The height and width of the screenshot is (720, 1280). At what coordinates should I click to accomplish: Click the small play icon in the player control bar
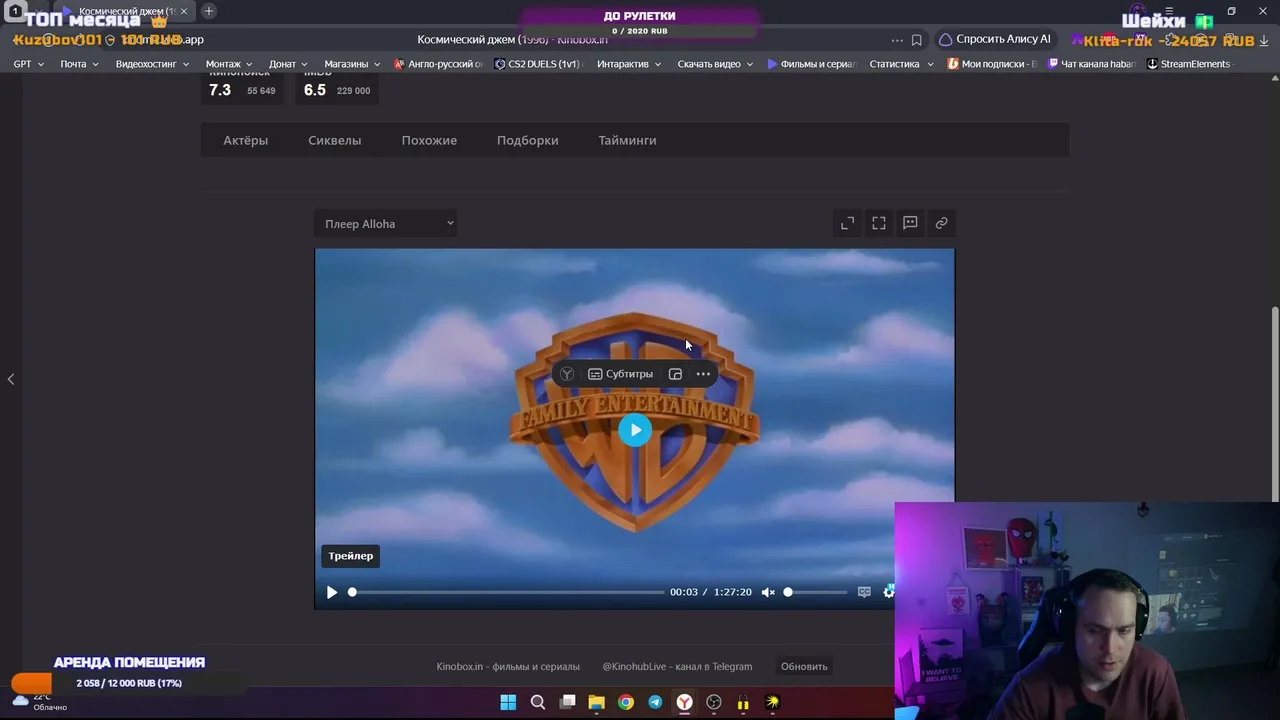pyautogui.click(x=332, y=592)
